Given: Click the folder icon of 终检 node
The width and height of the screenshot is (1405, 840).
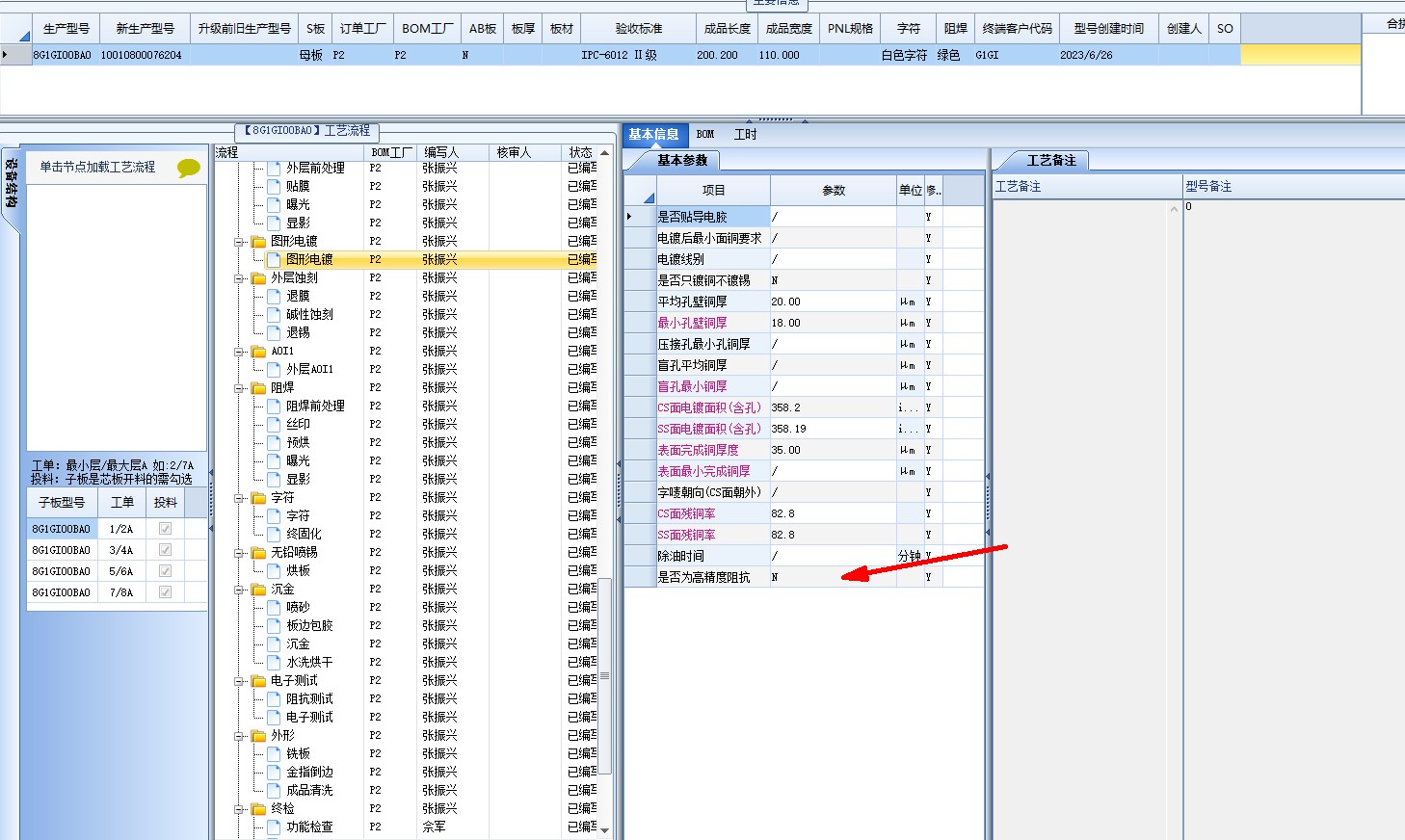Looking at the screenshot, I should pos(258,809).
